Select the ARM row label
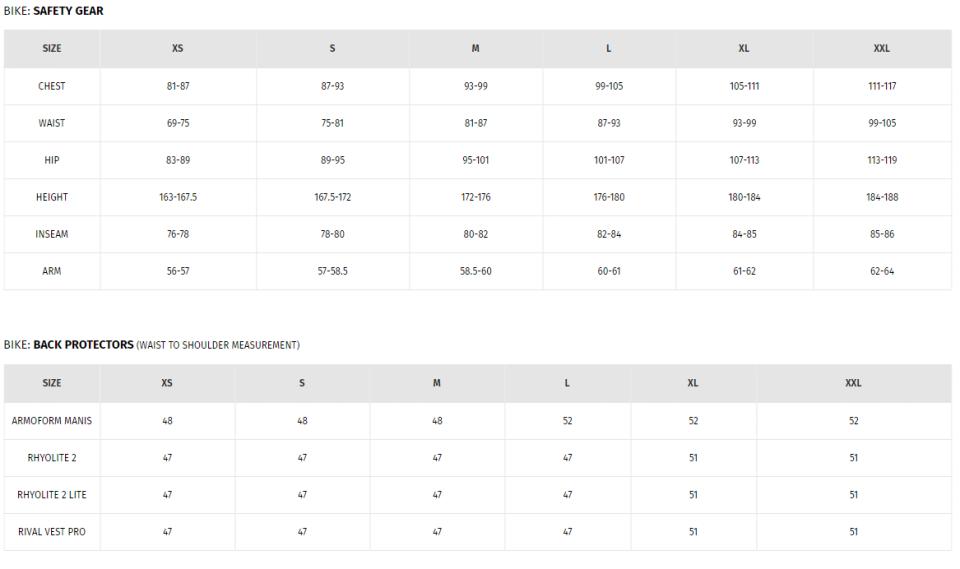The width and height of the screenshot is (960, 569). point(52,271)
